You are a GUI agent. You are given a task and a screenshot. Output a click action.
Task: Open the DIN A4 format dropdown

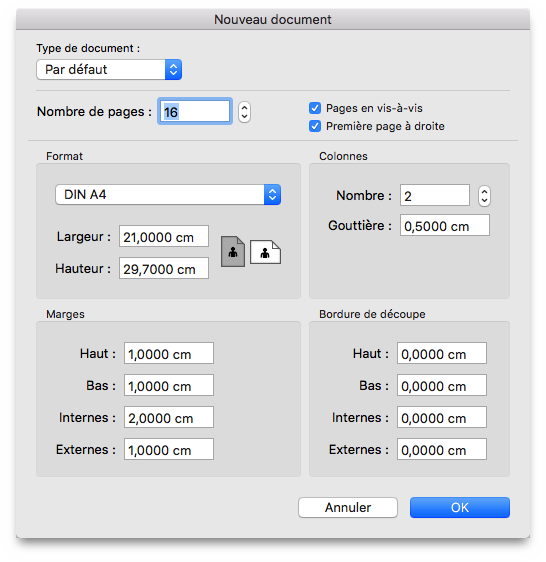(168, 195)
